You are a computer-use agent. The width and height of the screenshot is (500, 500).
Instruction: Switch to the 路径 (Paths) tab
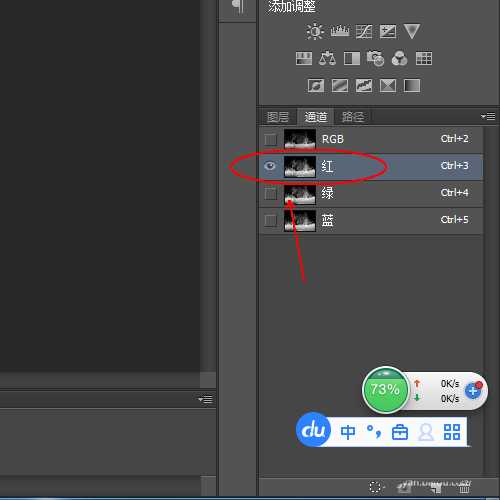click(352, 117)
